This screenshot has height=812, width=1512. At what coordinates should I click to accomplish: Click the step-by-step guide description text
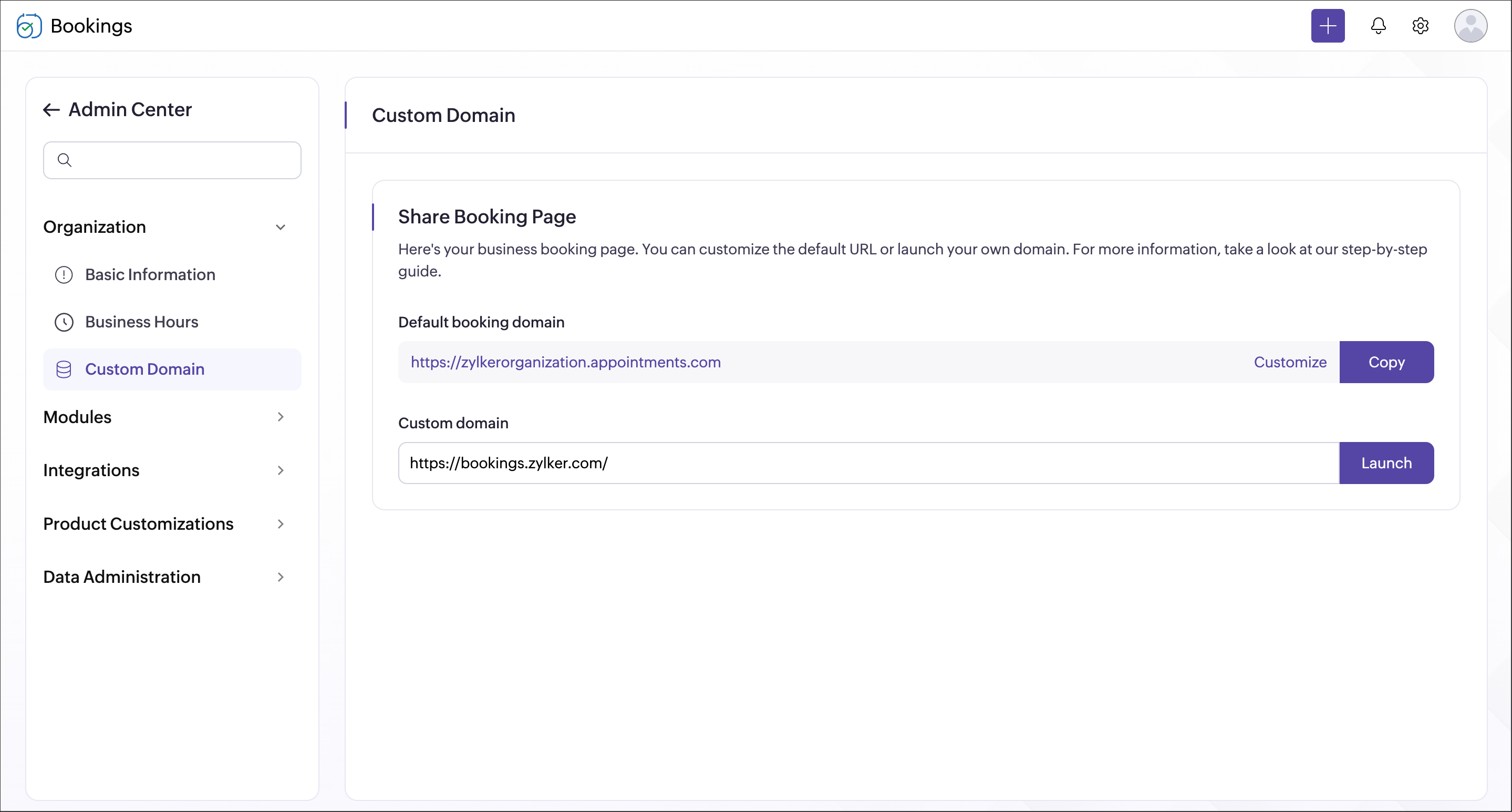click(913, 260)
